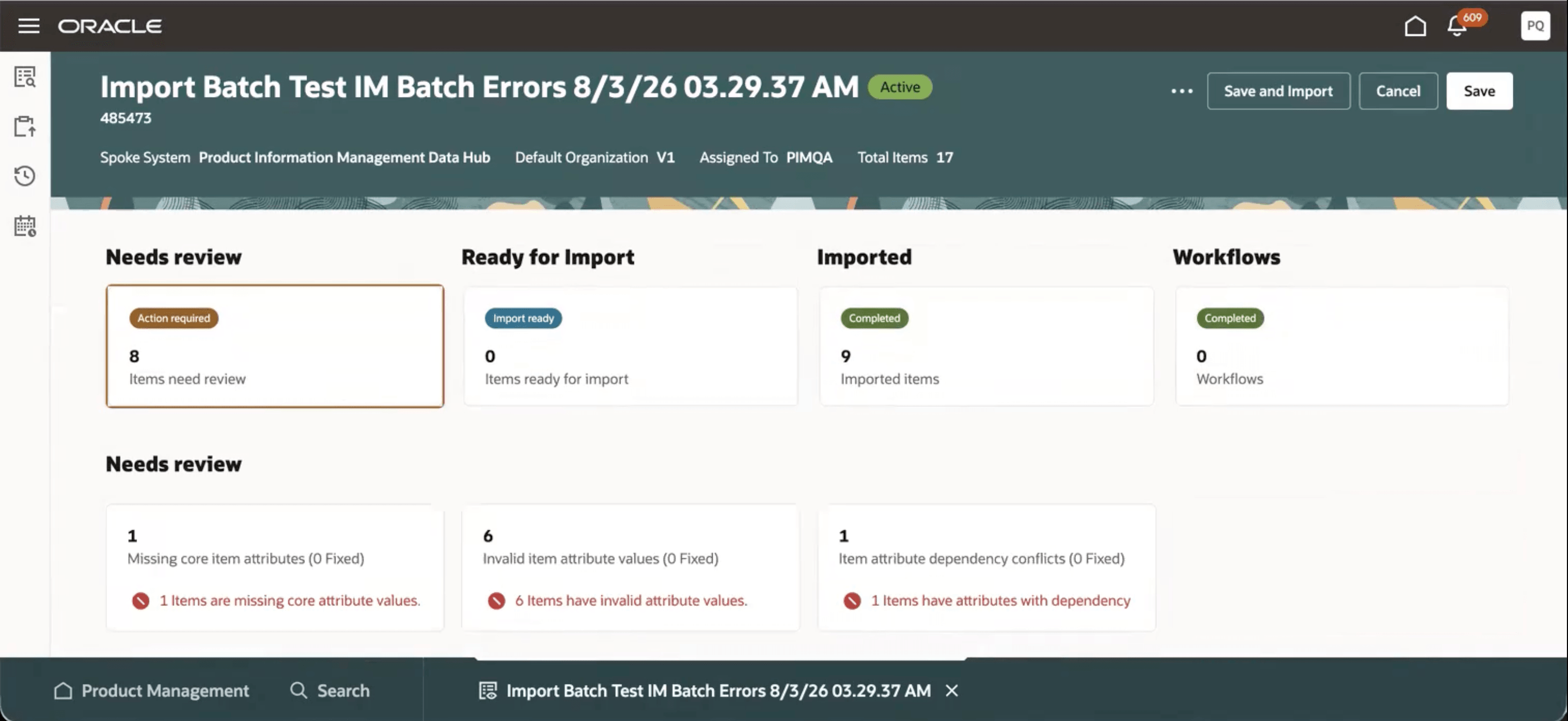Open the scheduled calendar sidebar icon

click(25, 226)
